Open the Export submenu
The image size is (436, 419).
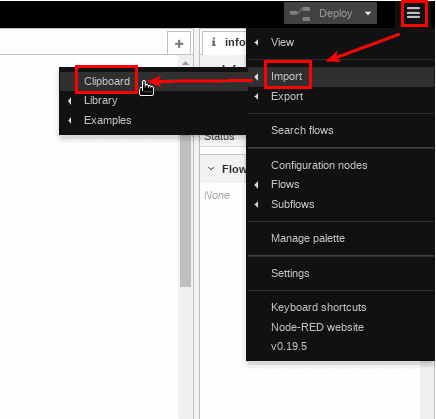pos(340,97)
